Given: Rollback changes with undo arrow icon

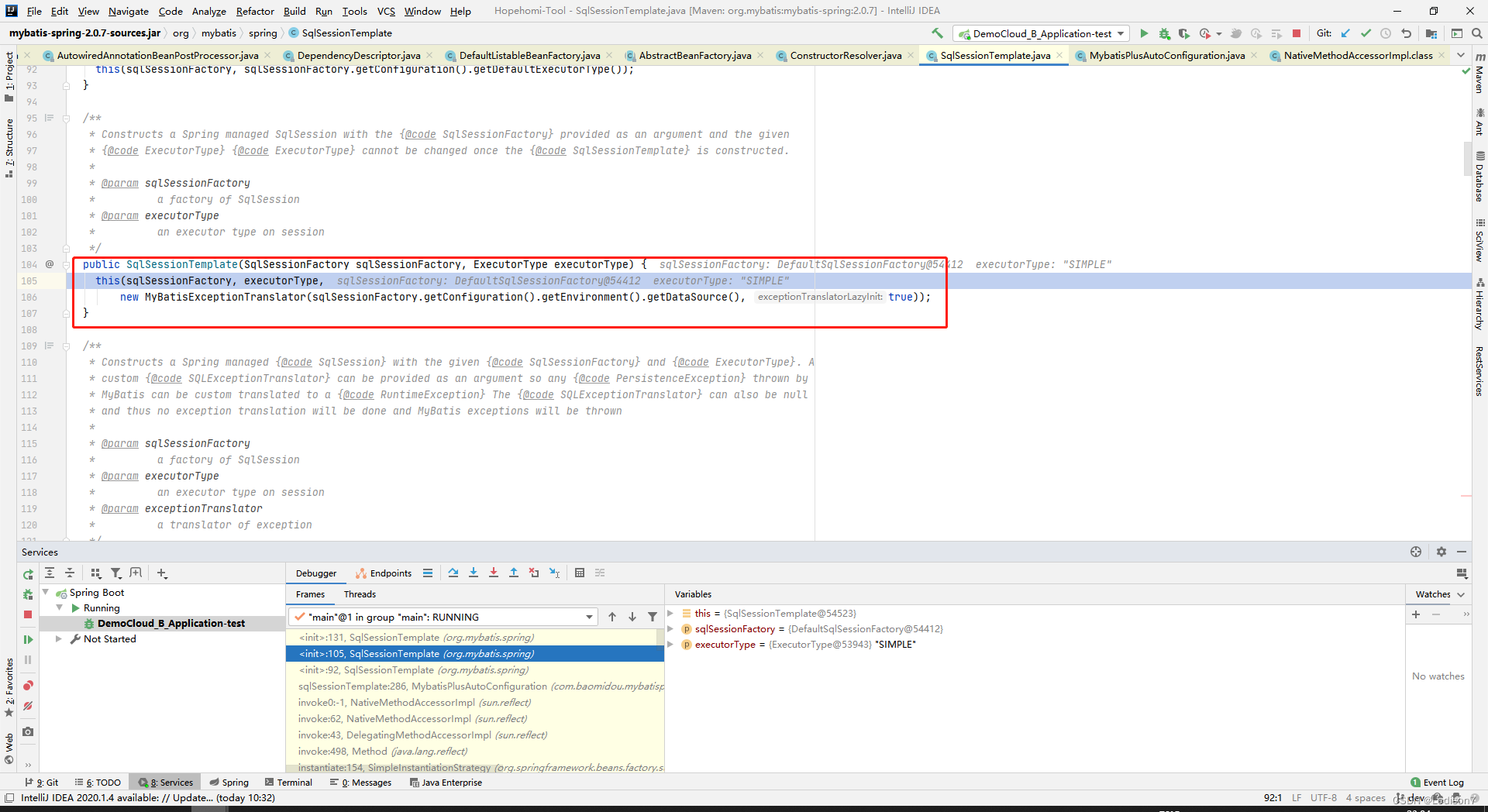Looking at the screenshot, I should (x=1406, y=33).
